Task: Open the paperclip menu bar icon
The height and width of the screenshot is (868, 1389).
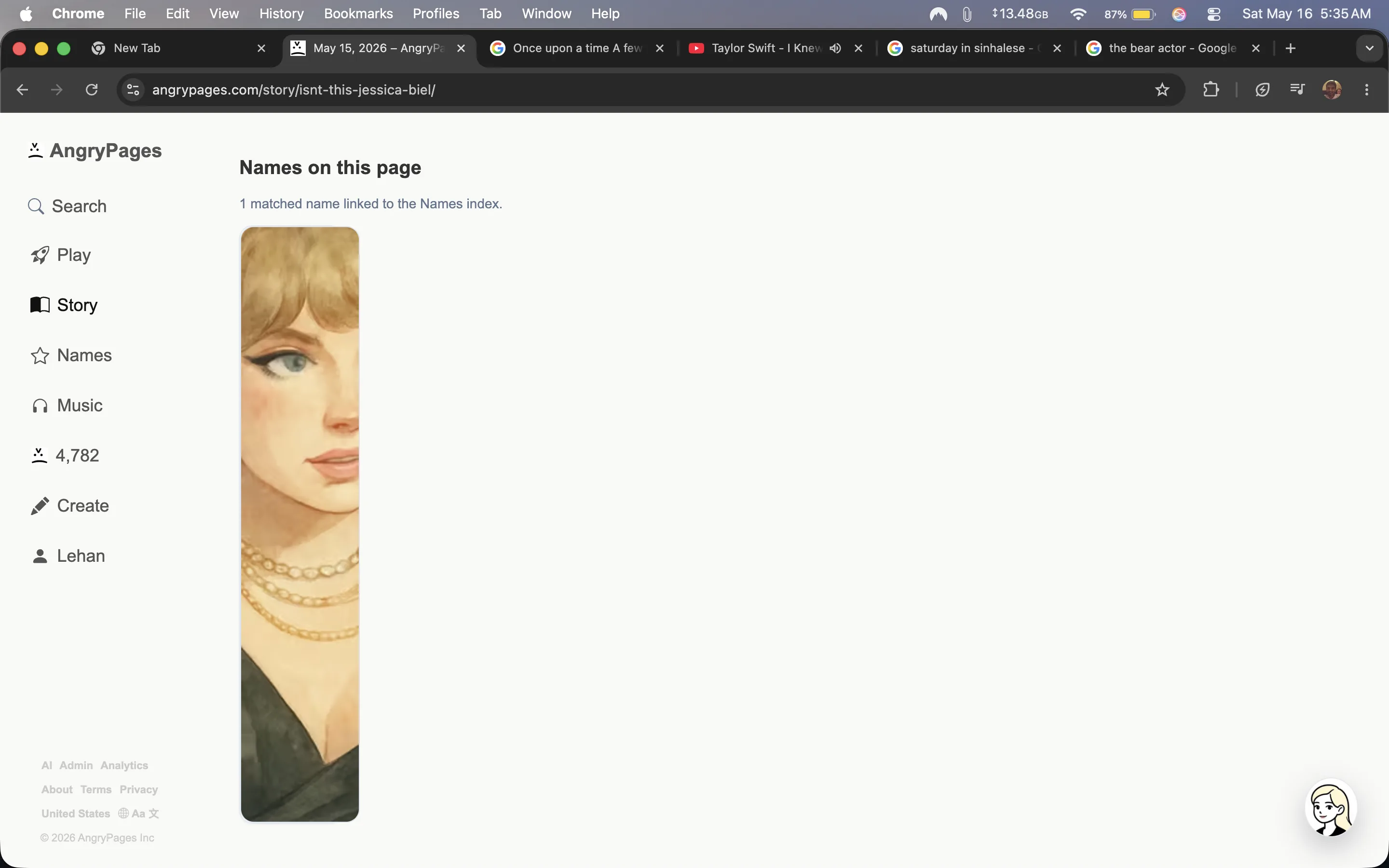Action: point(967,14)
